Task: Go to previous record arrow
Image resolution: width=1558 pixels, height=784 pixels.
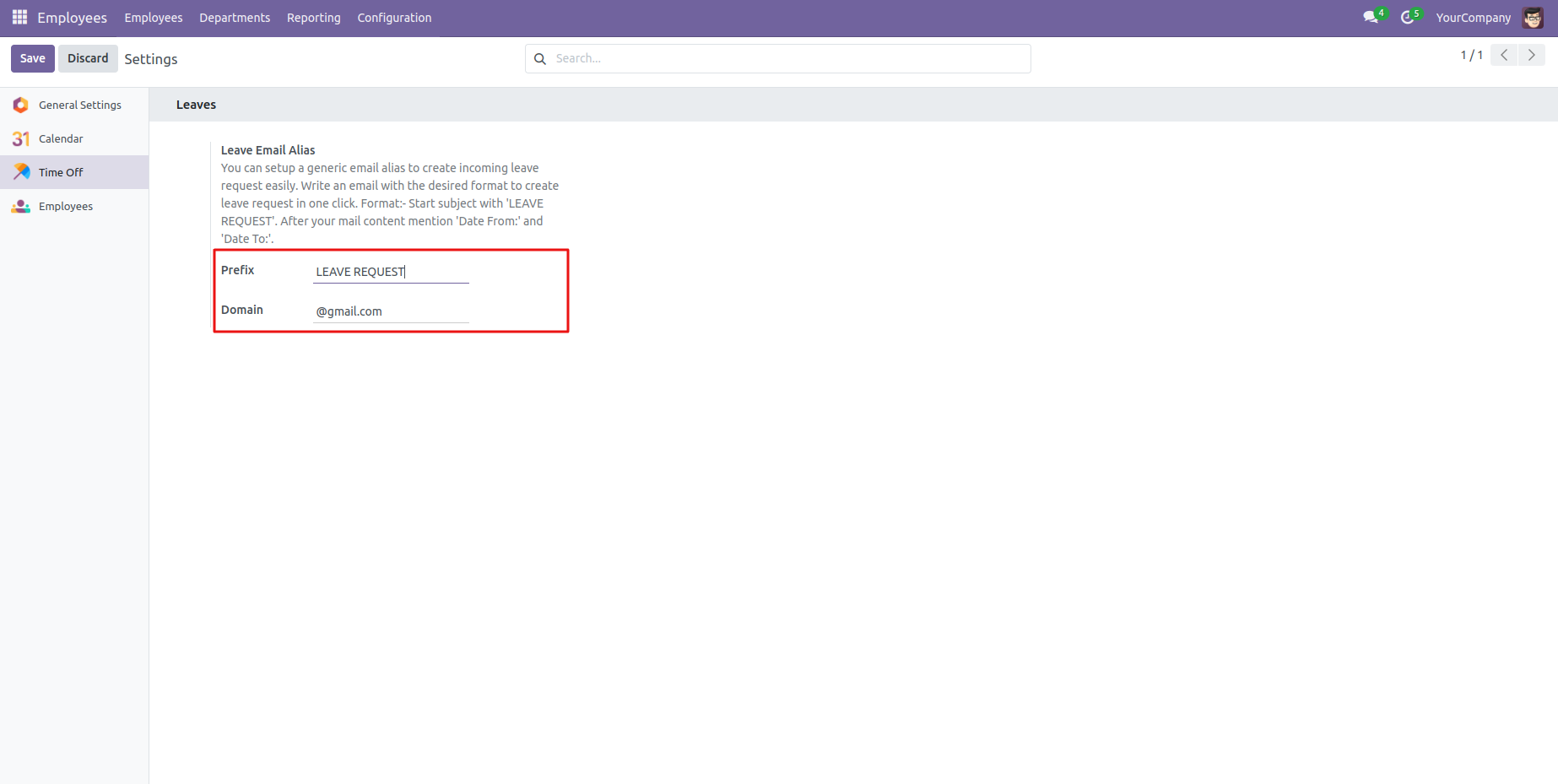Action: tap(1504, 56)
